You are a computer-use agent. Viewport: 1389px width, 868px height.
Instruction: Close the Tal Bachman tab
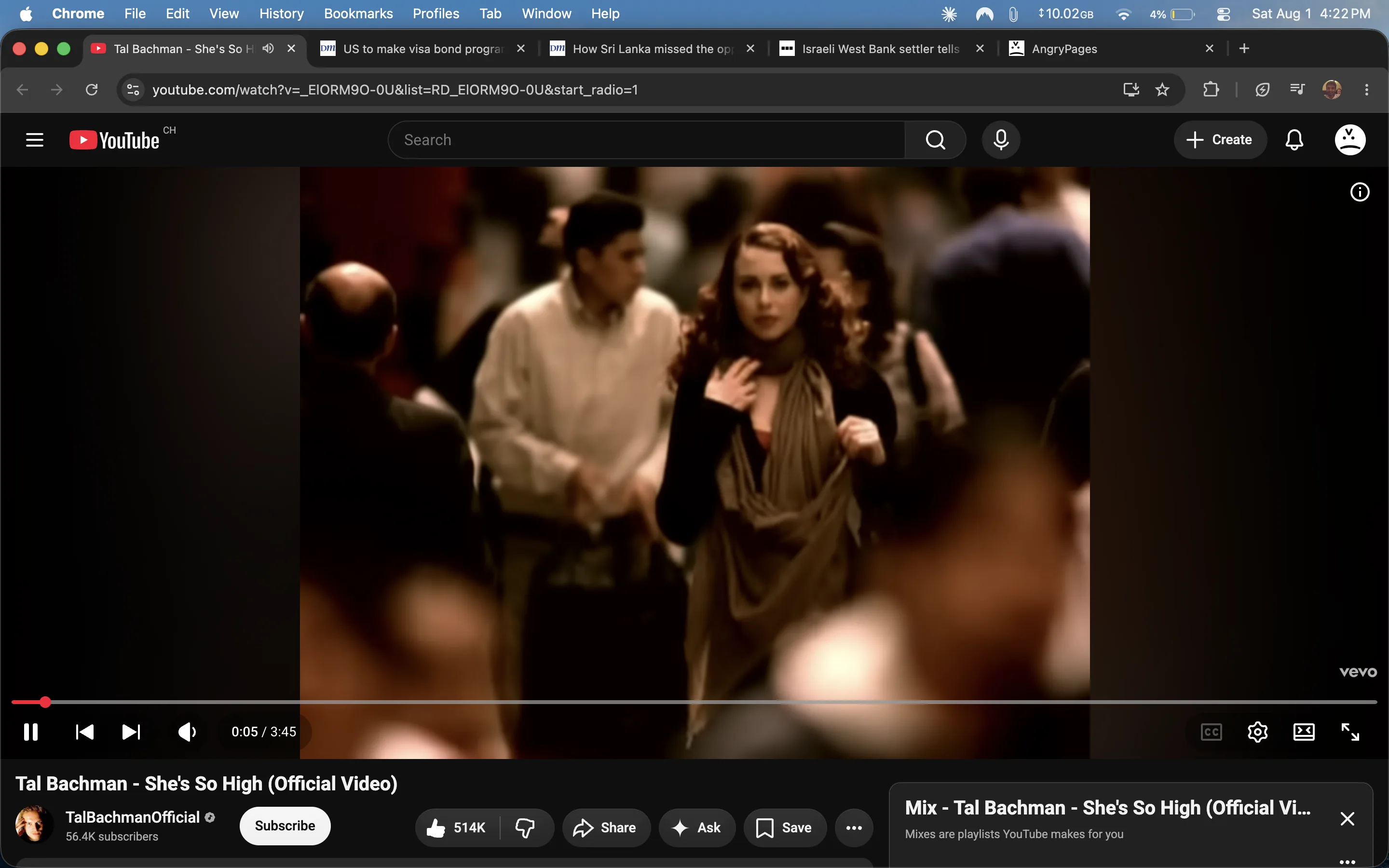(x=292, y=49)
